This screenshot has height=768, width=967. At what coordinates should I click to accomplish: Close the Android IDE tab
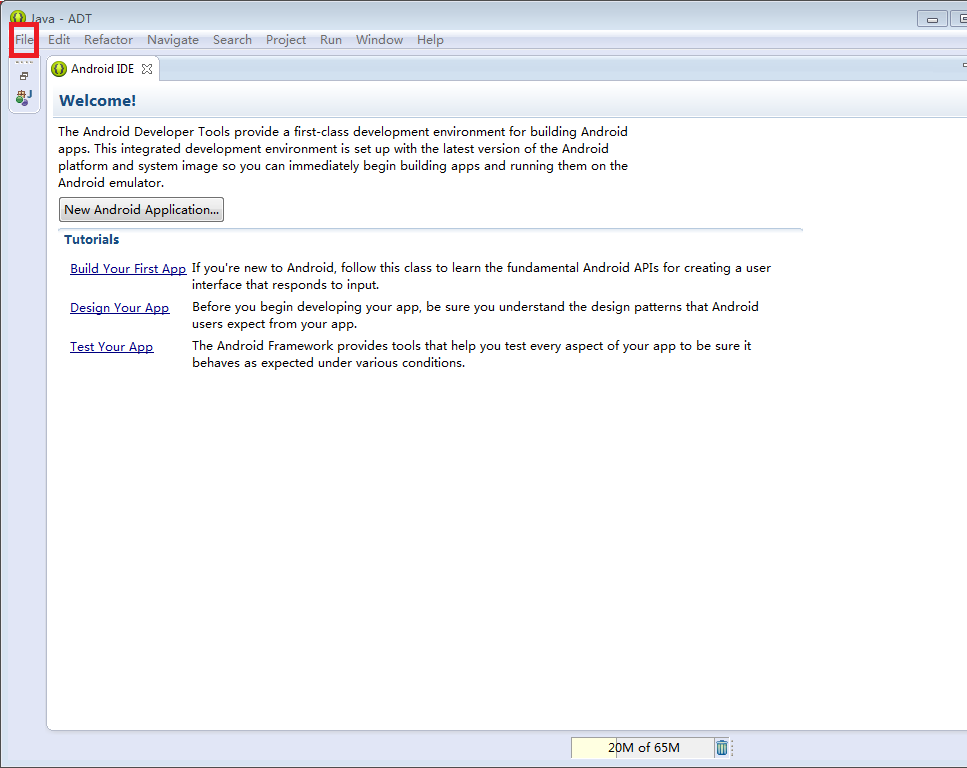coord(147,69)
